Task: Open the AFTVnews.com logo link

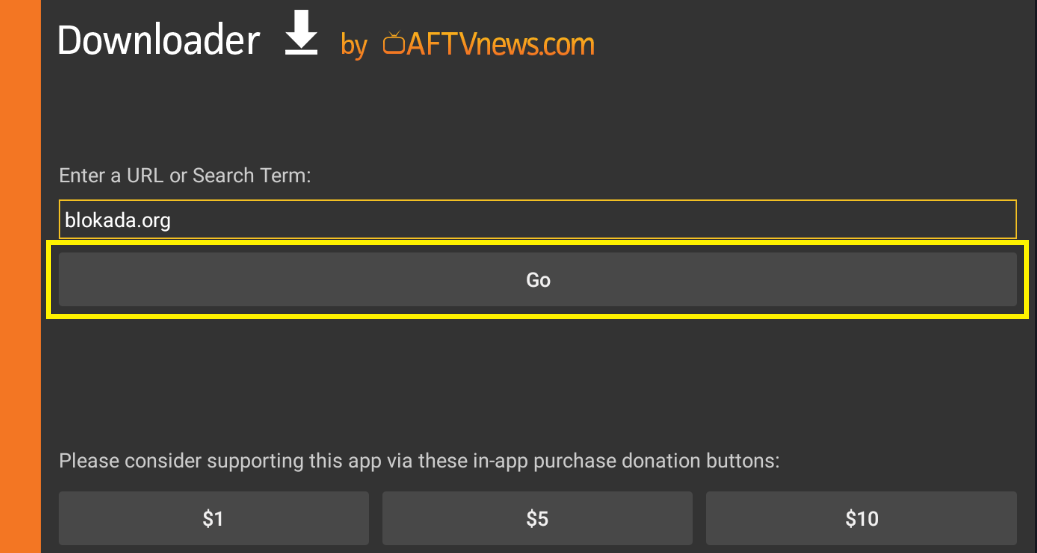Action: tap(488, 44)
